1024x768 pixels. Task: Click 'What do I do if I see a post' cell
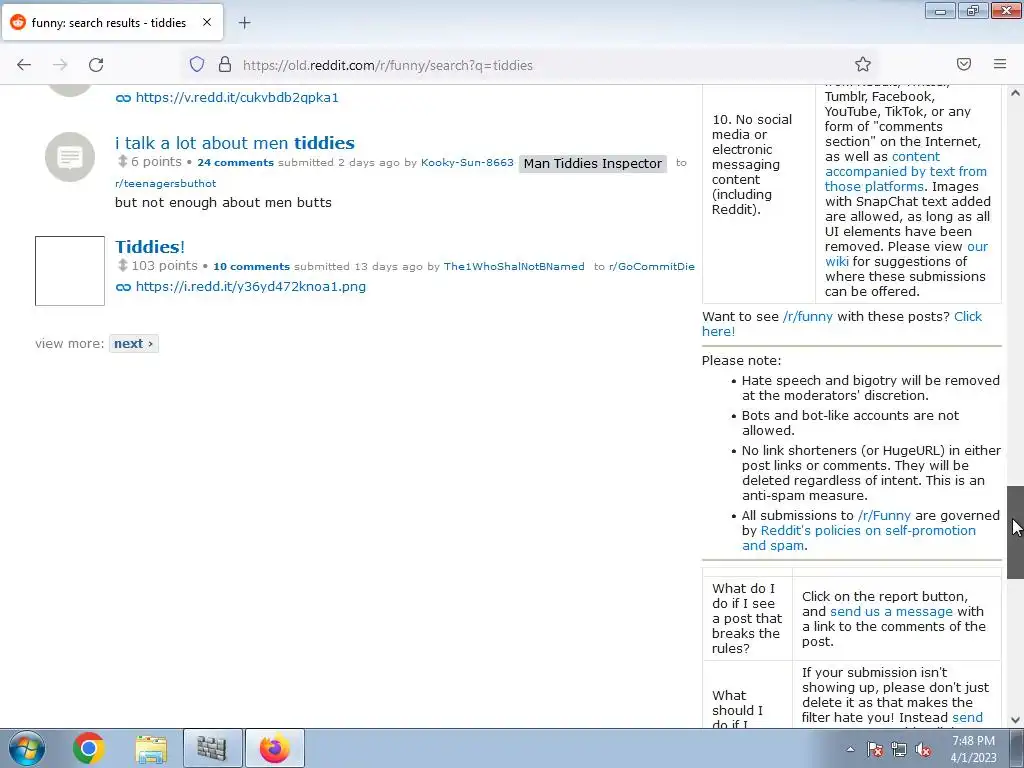(747, 618)
